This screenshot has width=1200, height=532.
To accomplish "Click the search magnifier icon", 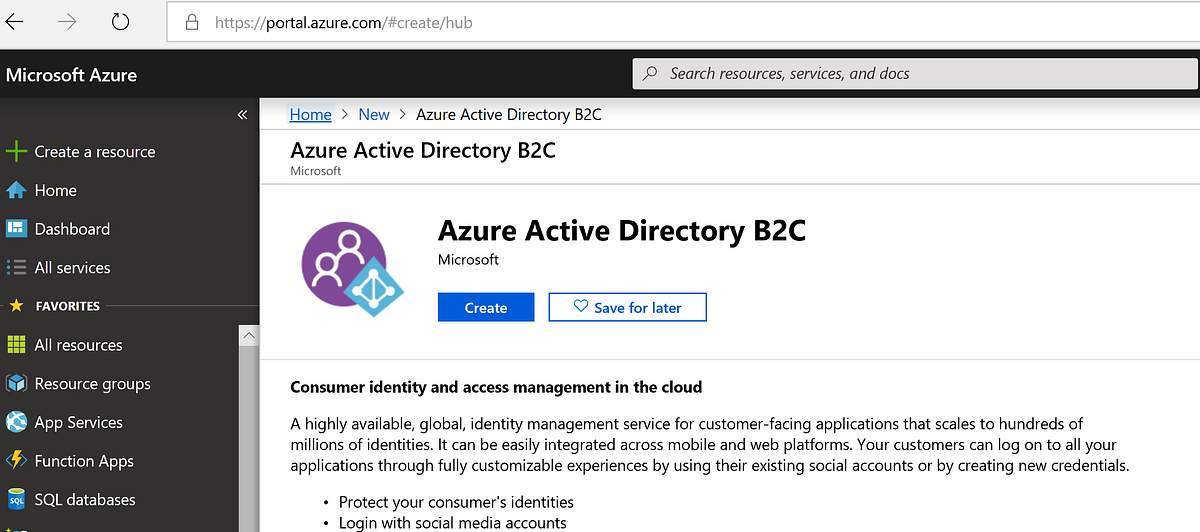I will click(x=651, y=73).
